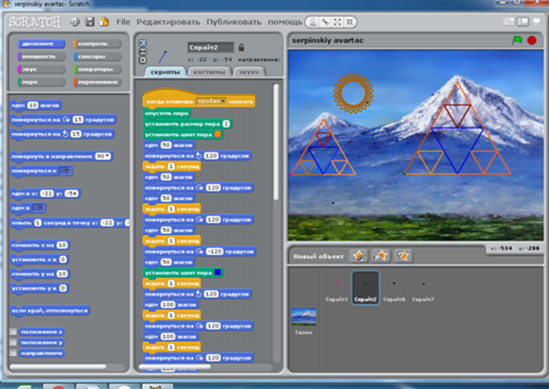Screen dimensions: 549x389
Task: Select the 'контроль' blocks category button
Action: (97, 44)
